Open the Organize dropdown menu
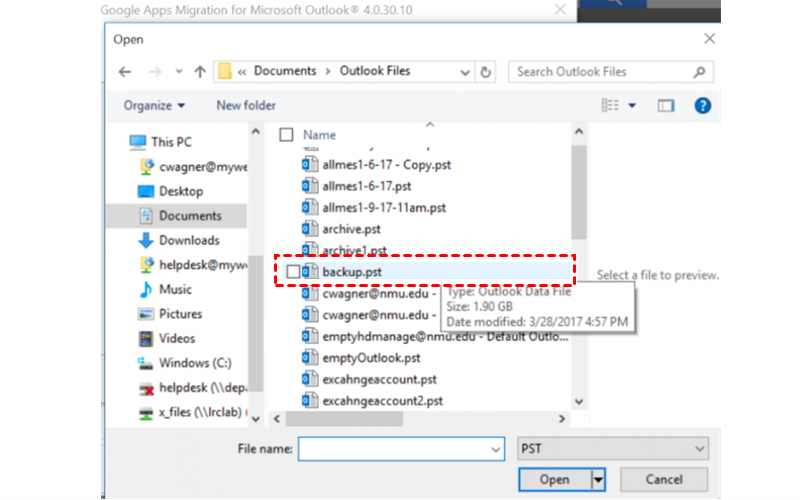Screen dimensions: 800x500 coord(154,106)
